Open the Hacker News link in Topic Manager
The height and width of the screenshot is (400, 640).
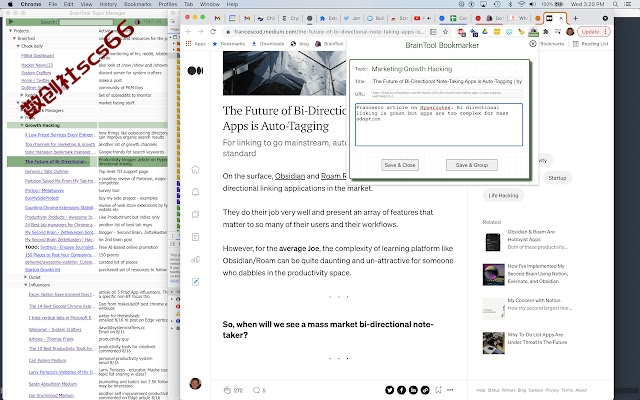[x=37, y=65]
